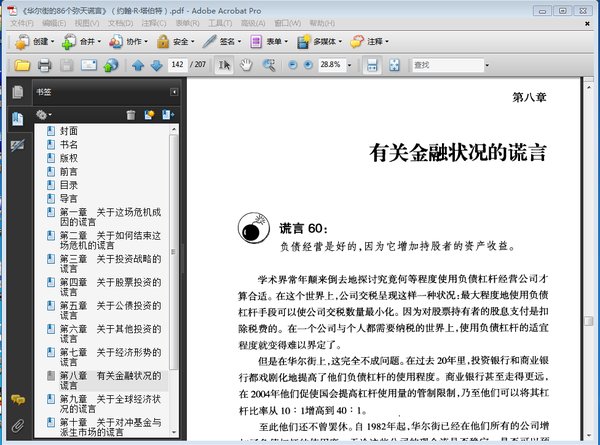
Task: Open the 第三章 投资战略 bookmark
Action: coord(108,262)
